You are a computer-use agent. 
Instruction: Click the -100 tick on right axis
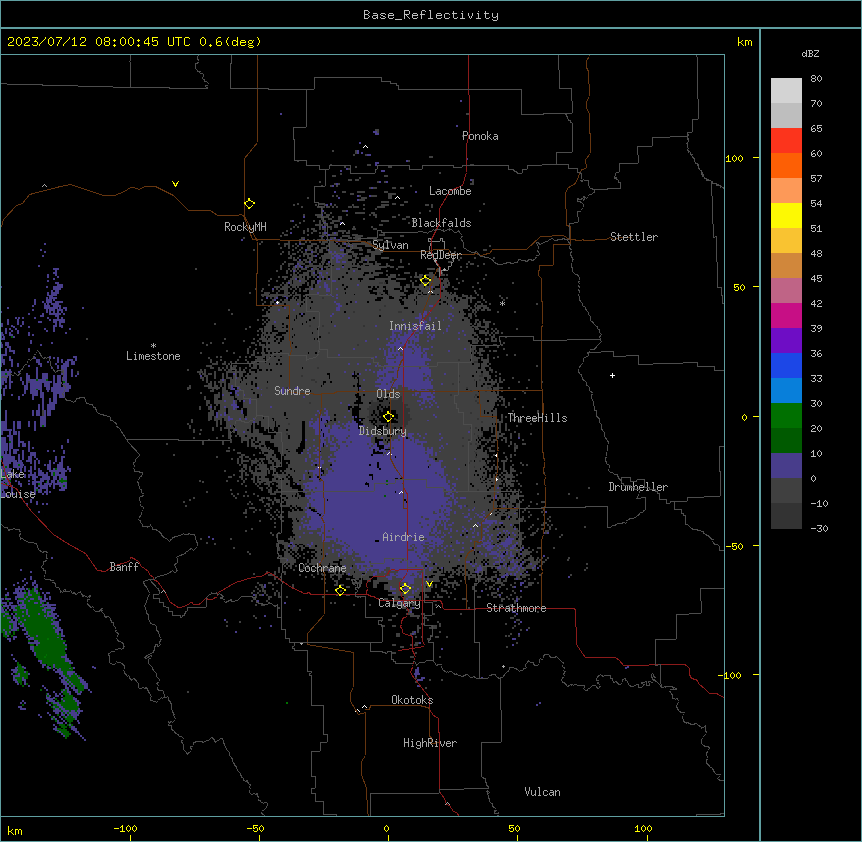[x=731, y=675]
